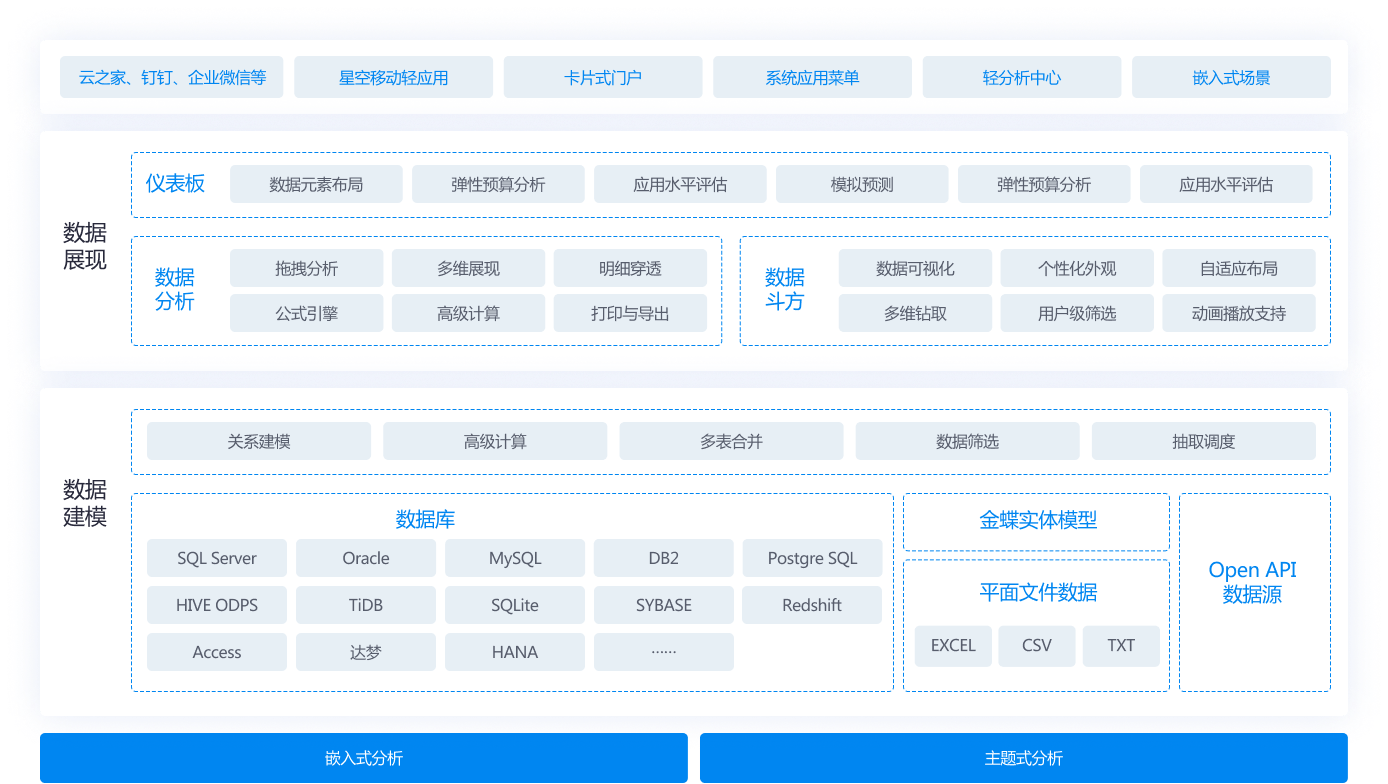Click the 仪表板 heading

[x=175, y=183]
